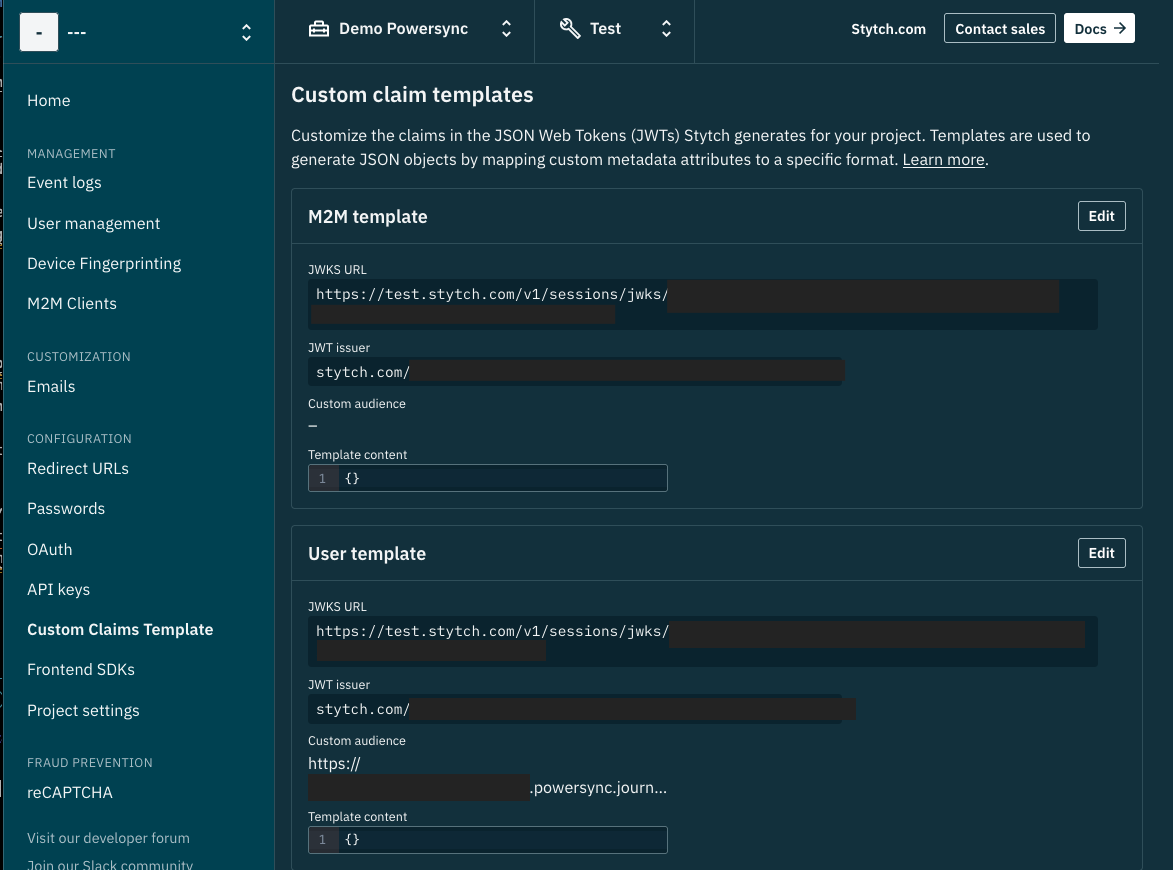The height and width of the screenshot is (870, 1173).
Task: Click the M2M template heading
Action: [368, 217]
